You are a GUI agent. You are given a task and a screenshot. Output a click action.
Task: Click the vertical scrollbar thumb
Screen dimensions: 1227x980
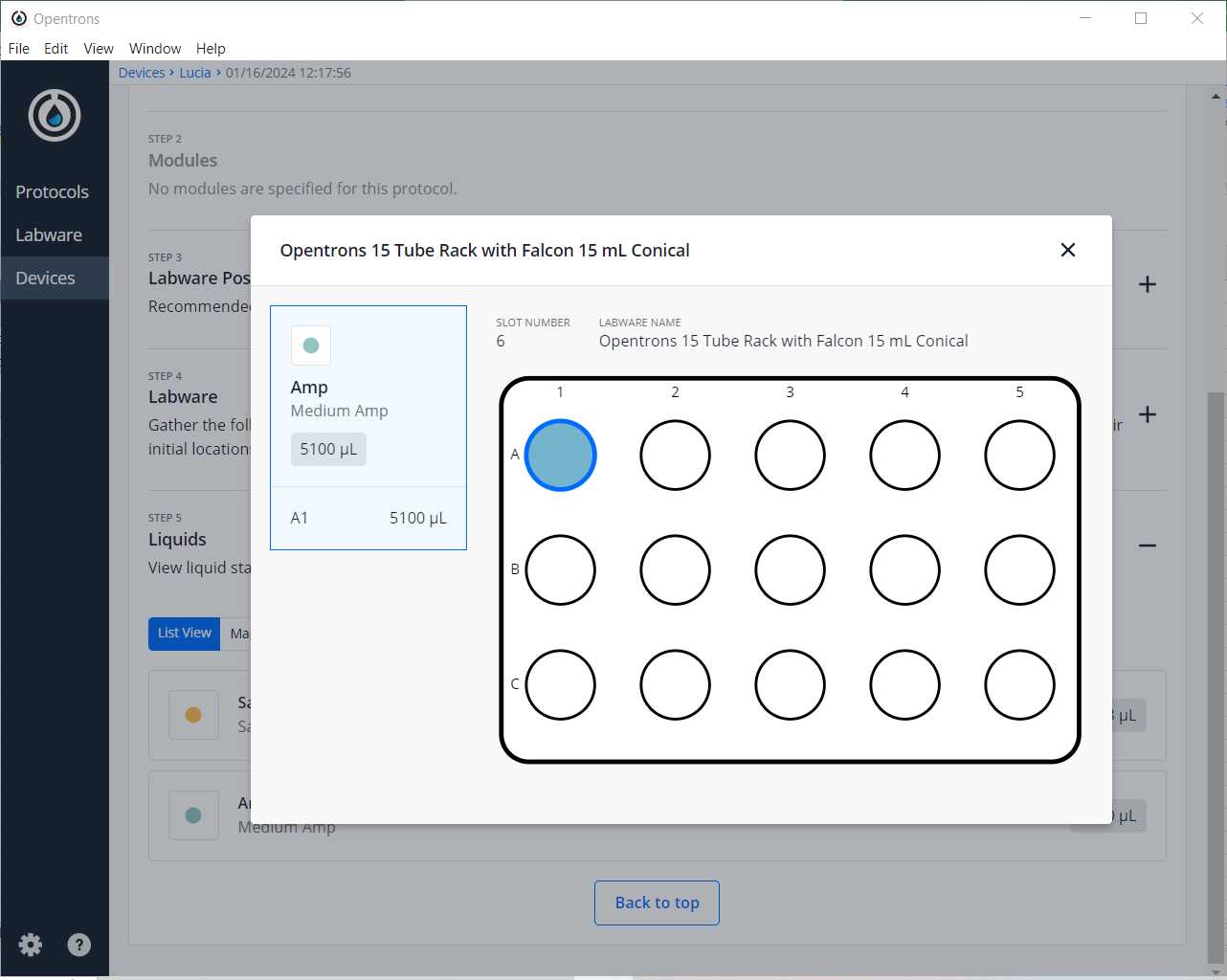click(x=1216, y=677)
